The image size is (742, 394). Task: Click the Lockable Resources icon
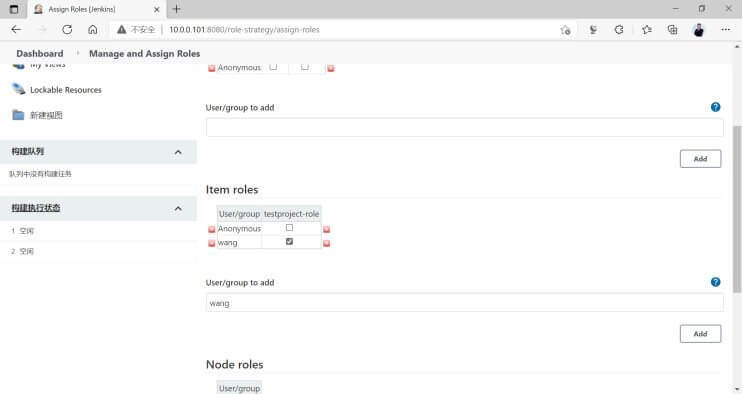click(18, 89)
